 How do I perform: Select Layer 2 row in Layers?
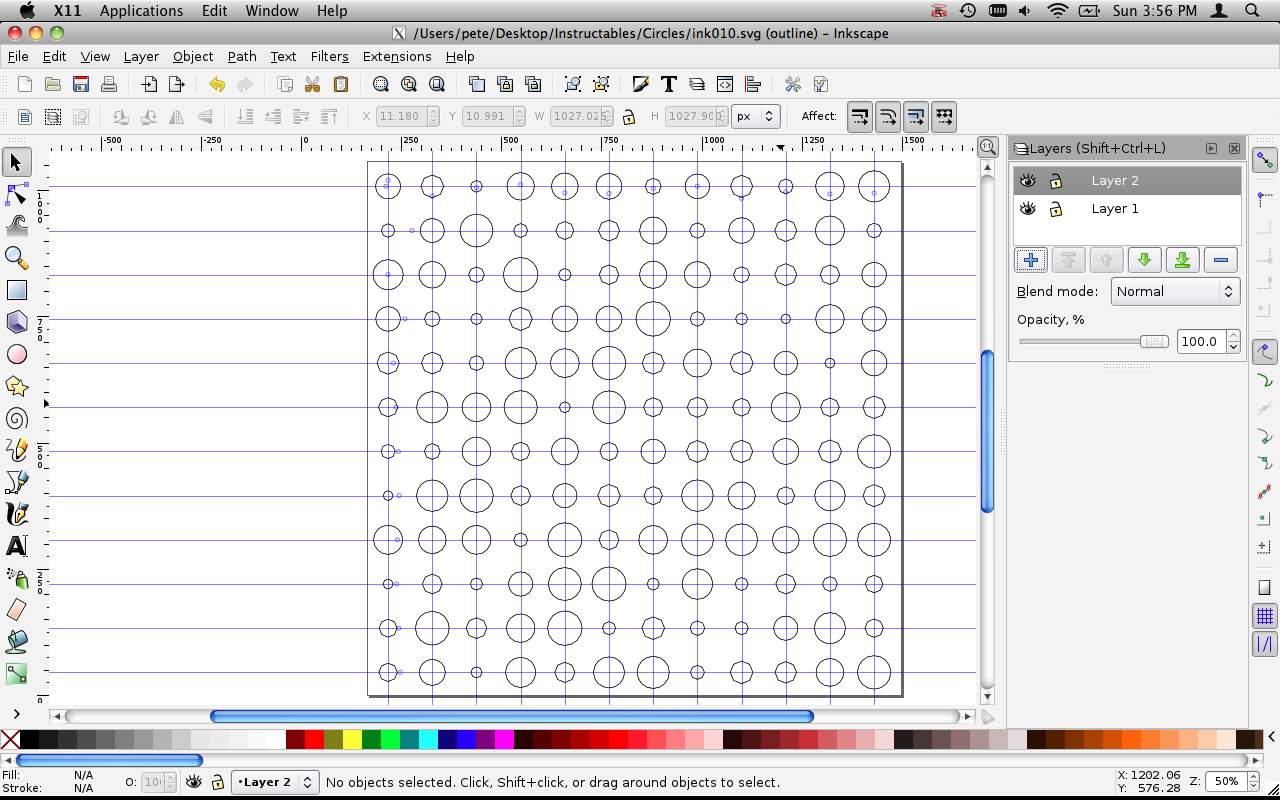1127,181
